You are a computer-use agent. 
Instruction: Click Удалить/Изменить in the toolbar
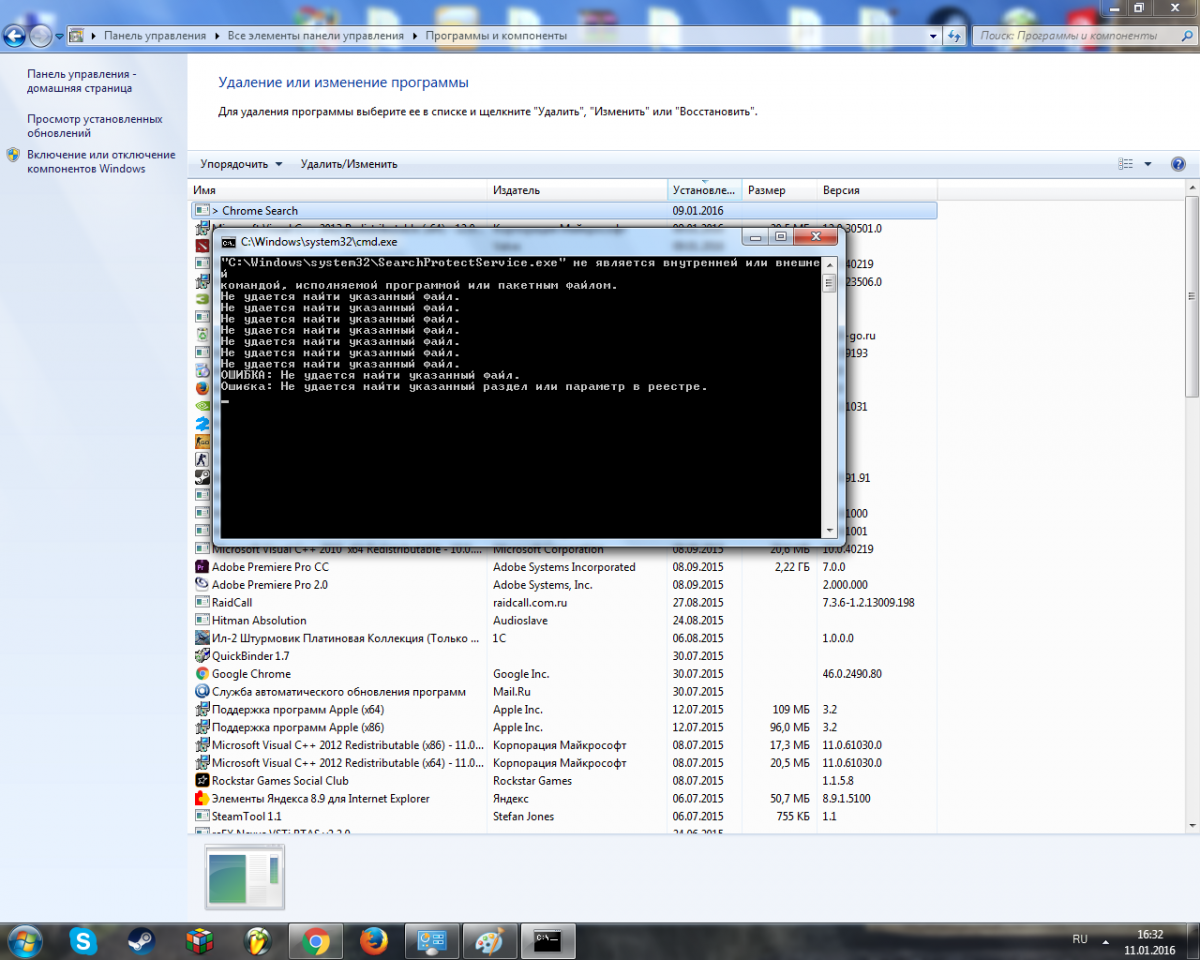pos(349,164)
